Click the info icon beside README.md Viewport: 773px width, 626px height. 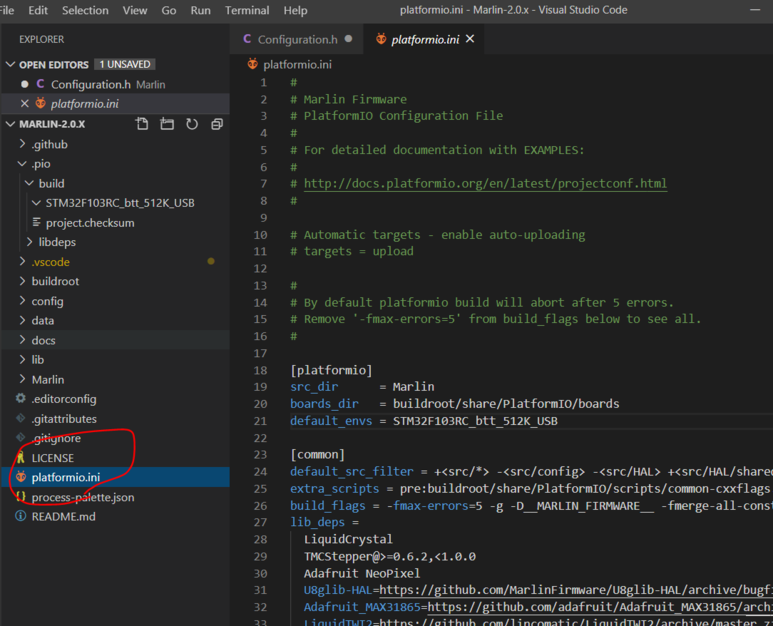[21, 516]
